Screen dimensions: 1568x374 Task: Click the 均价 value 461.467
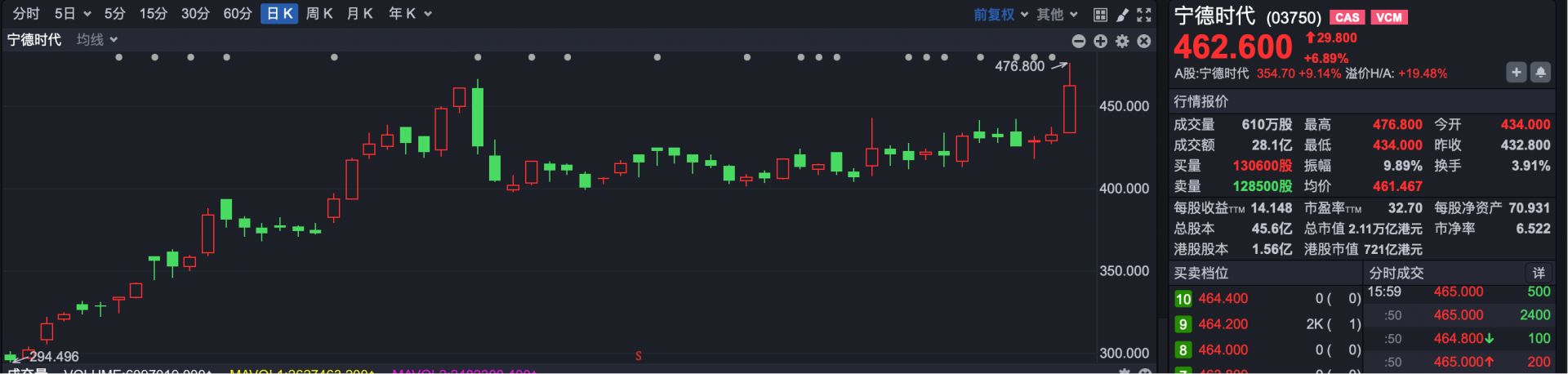point(1397,186)
